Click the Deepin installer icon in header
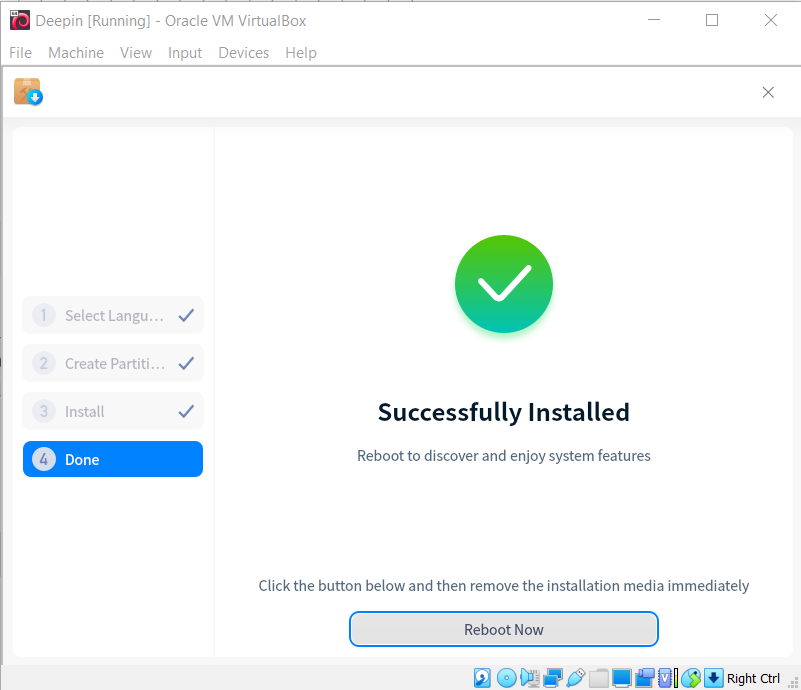 (27, 91)
